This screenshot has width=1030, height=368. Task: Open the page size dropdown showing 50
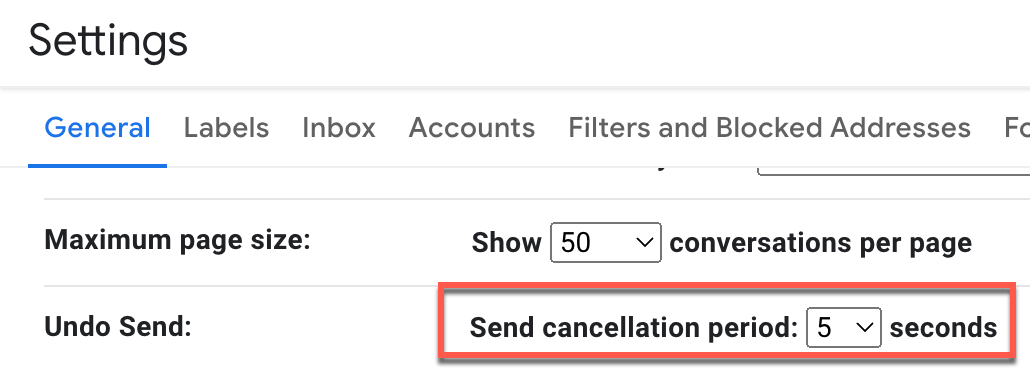pos(606,242)
